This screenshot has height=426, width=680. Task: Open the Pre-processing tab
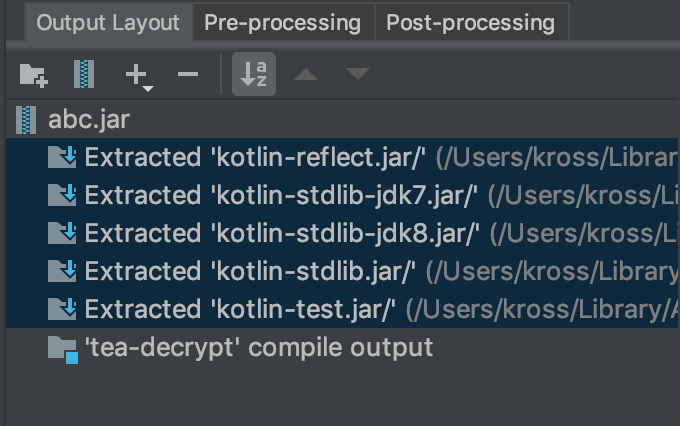click(x=282, y=22)
